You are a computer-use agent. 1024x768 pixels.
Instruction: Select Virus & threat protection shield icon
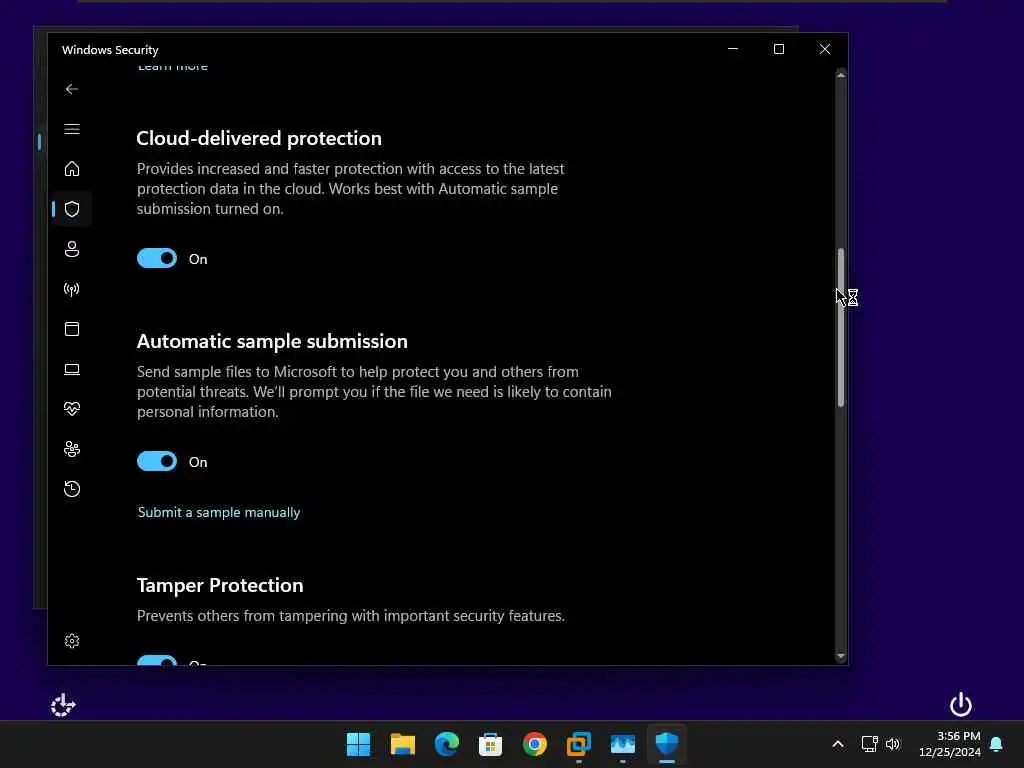pyautogui.click(x=72, y=209)
